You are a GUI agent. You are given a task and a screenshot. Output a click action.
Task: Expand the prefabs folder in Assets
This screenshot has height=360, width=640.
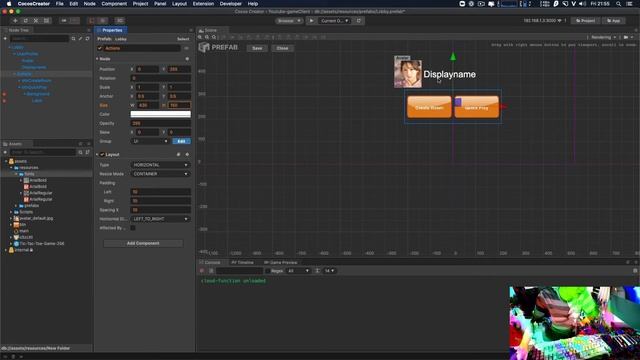pos(16,206)
